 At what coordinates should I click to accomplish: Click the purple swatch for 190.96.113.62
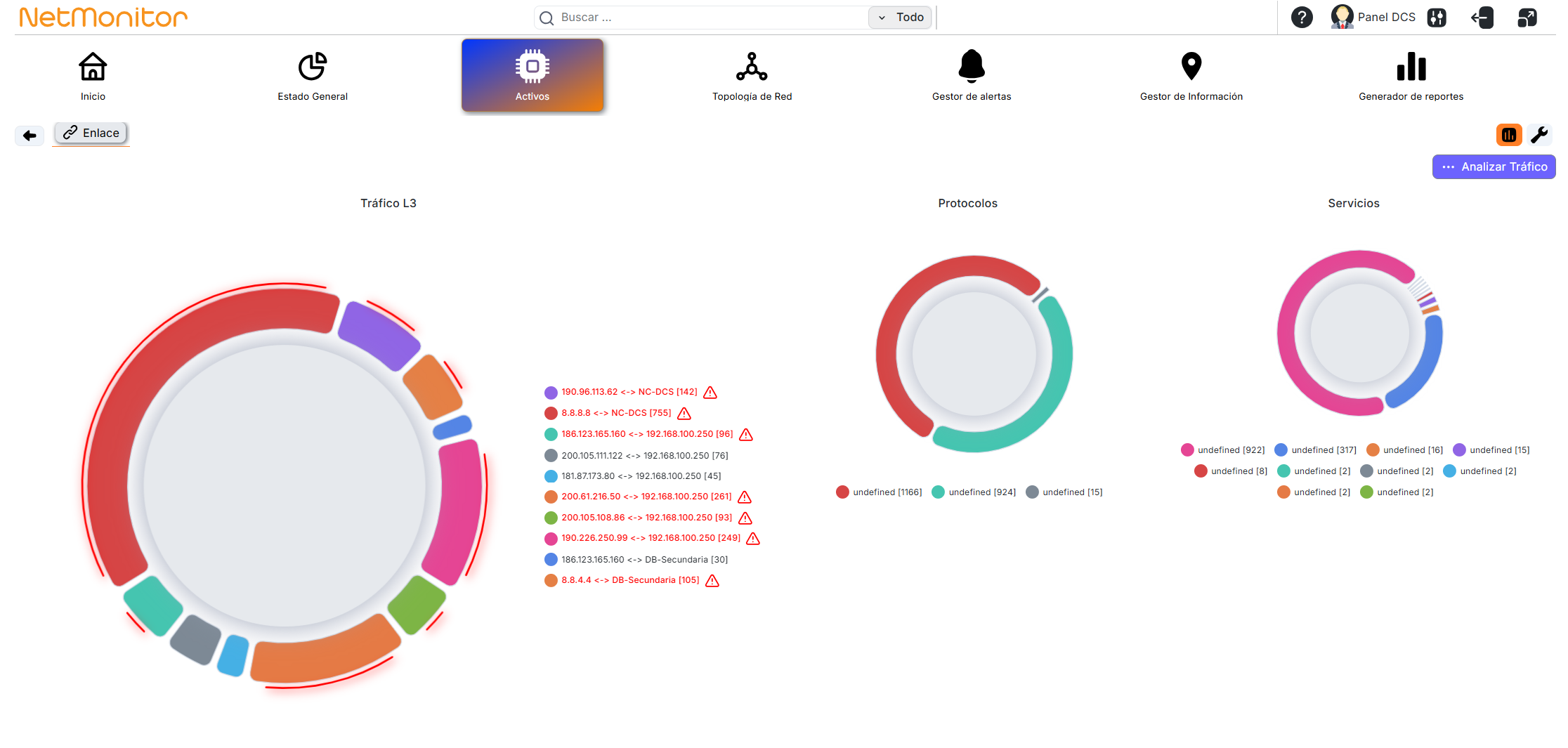tap(551, 393)
